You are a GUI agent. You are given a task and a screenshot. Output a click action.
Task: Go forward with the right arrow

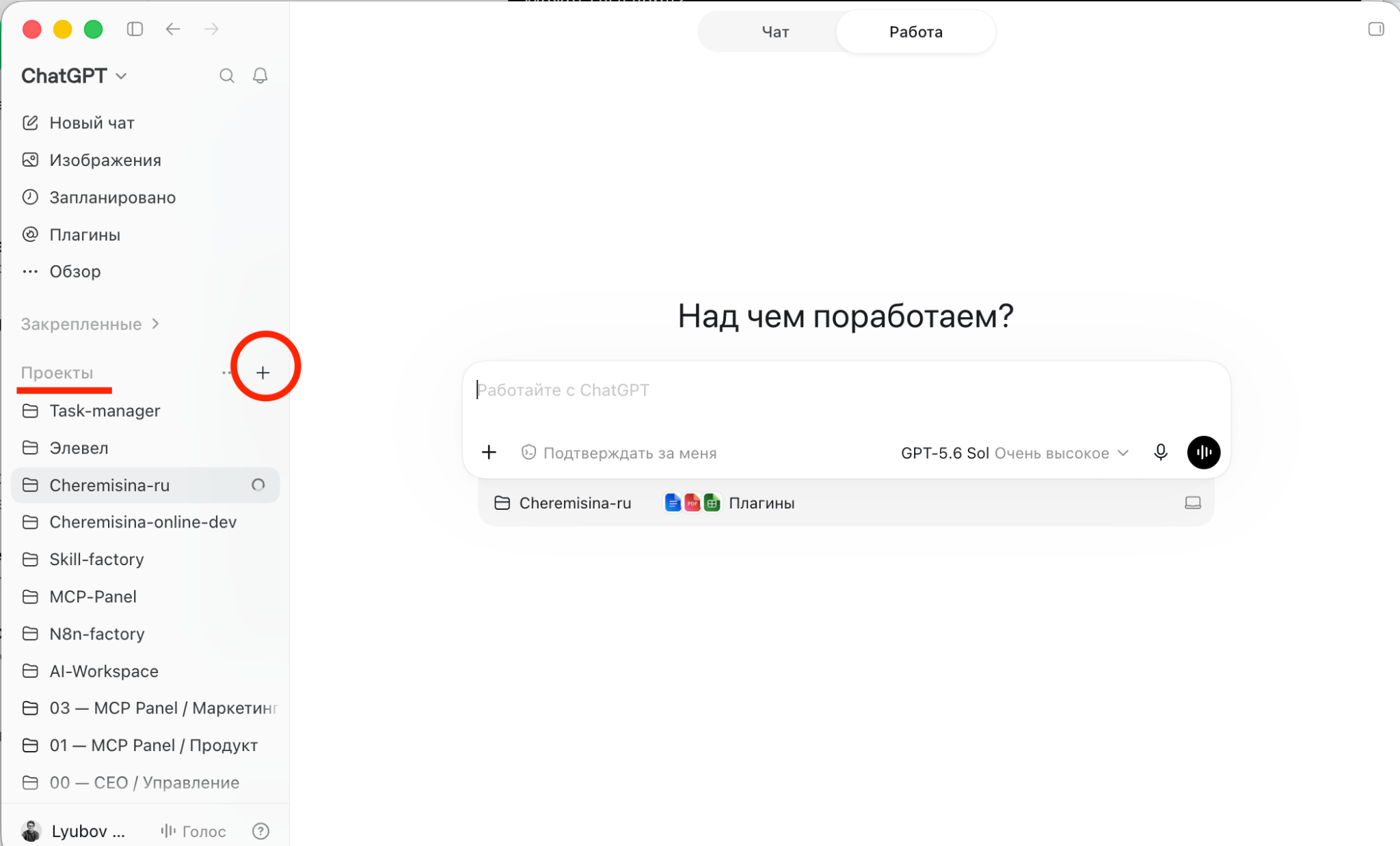[x=211, y=29]
